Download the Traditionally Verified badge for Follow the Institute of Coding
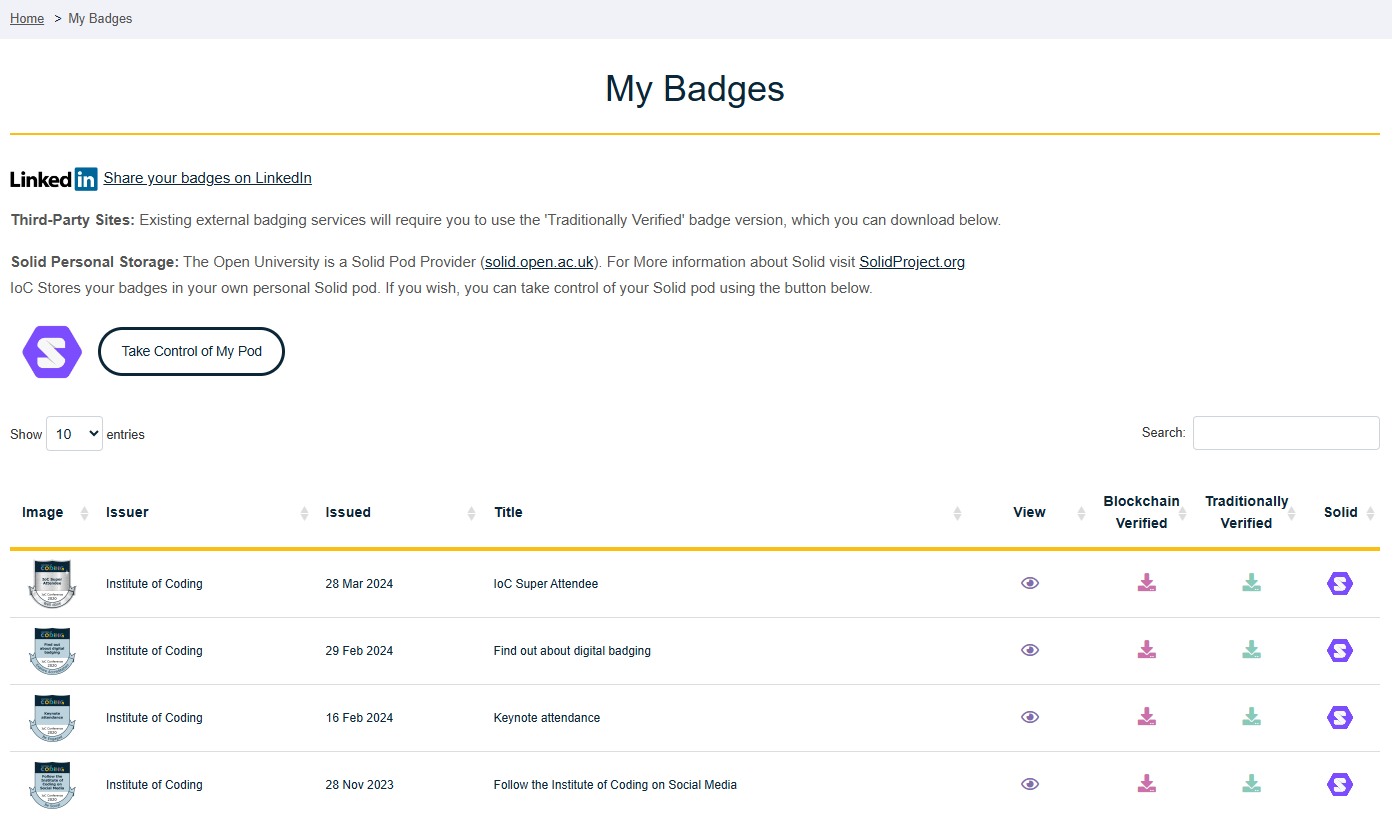1392x817 pixels. pos(1251,784)
